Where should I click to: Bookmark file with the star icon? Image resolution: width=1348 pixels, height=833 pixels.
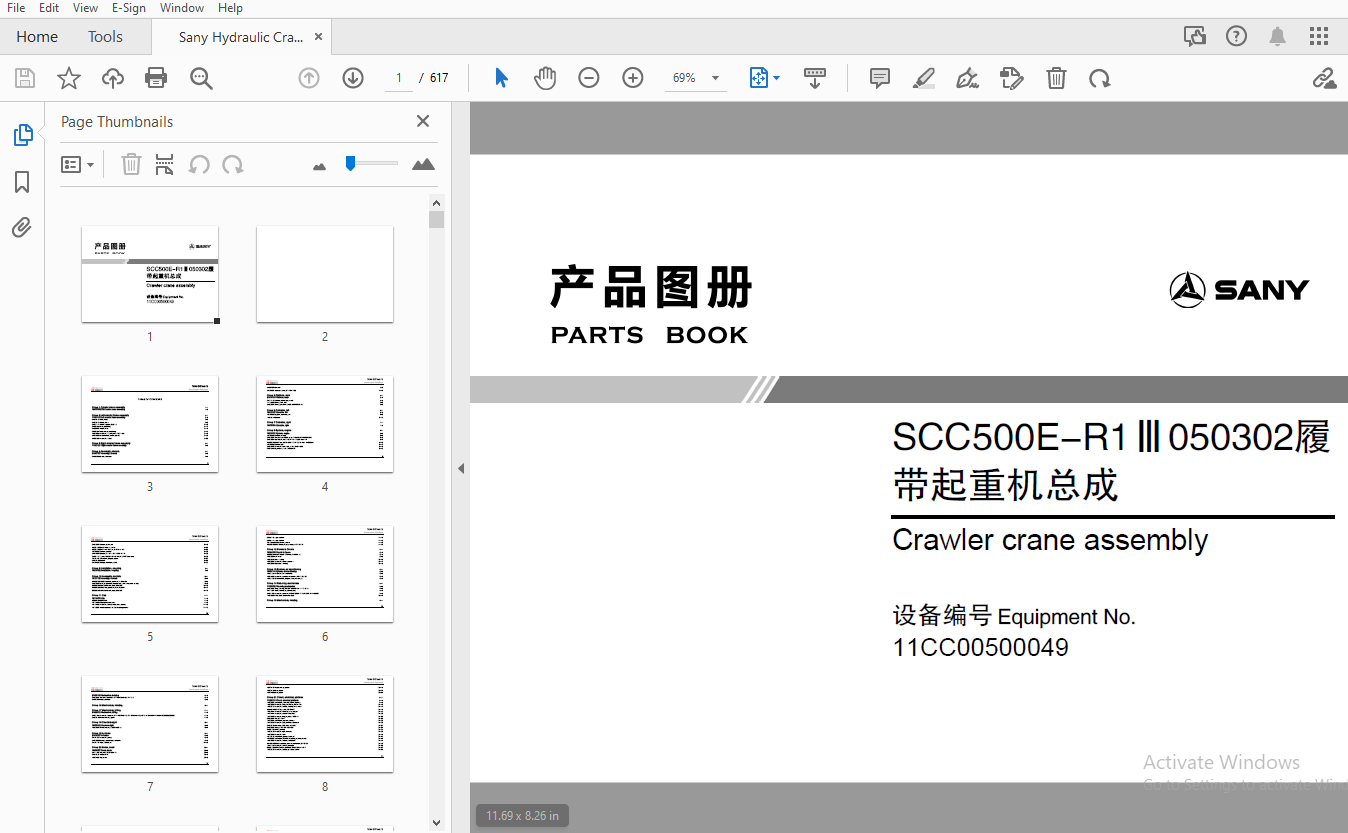[x=69, y=78]
